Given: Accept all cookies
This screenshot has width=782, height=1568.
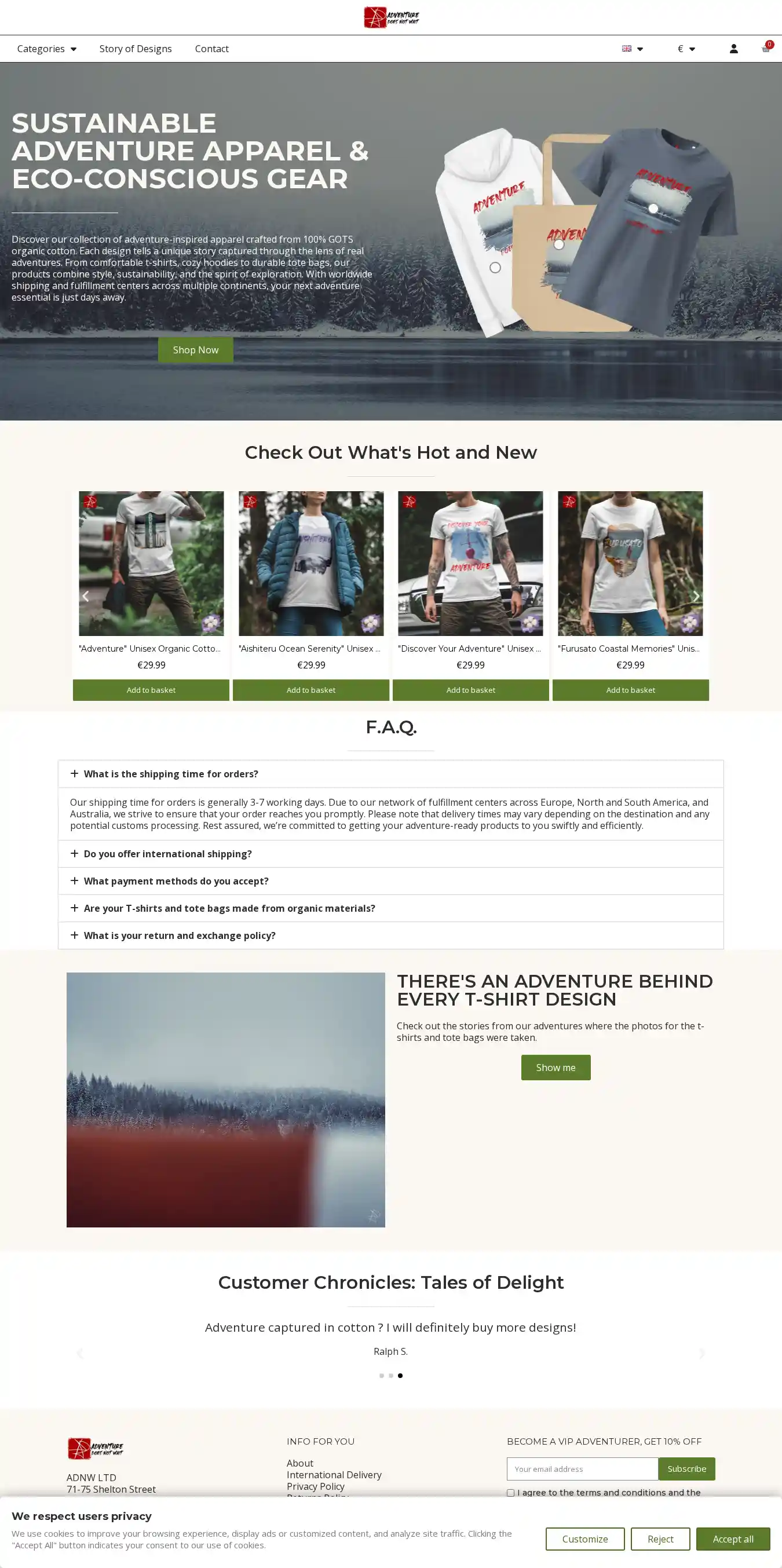Looking at the screenshot, I should 733,1539.
